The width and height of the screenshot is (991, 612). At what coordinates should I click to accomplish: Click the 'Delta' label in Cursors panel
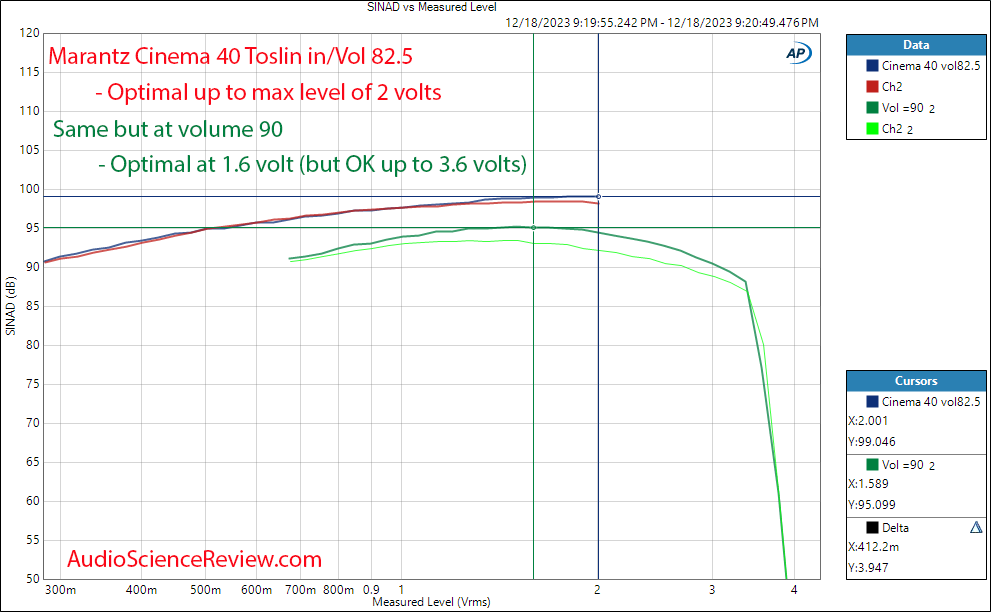[895, 527]
